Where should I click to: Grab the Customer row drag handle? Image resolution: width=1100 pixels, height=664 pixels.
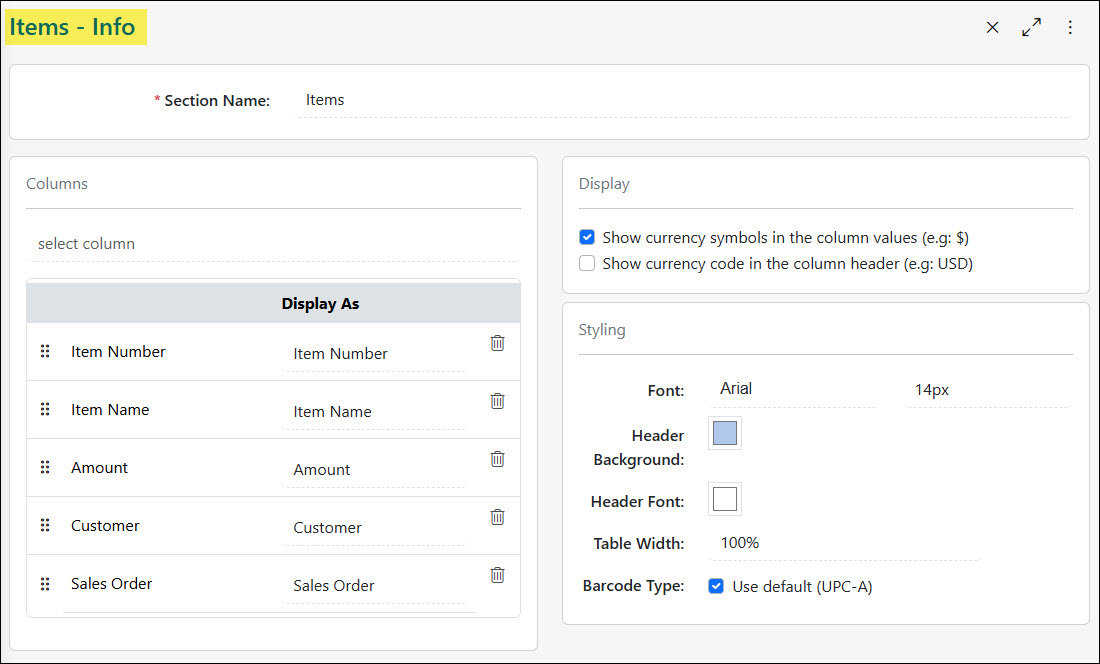tap(45, 525)
